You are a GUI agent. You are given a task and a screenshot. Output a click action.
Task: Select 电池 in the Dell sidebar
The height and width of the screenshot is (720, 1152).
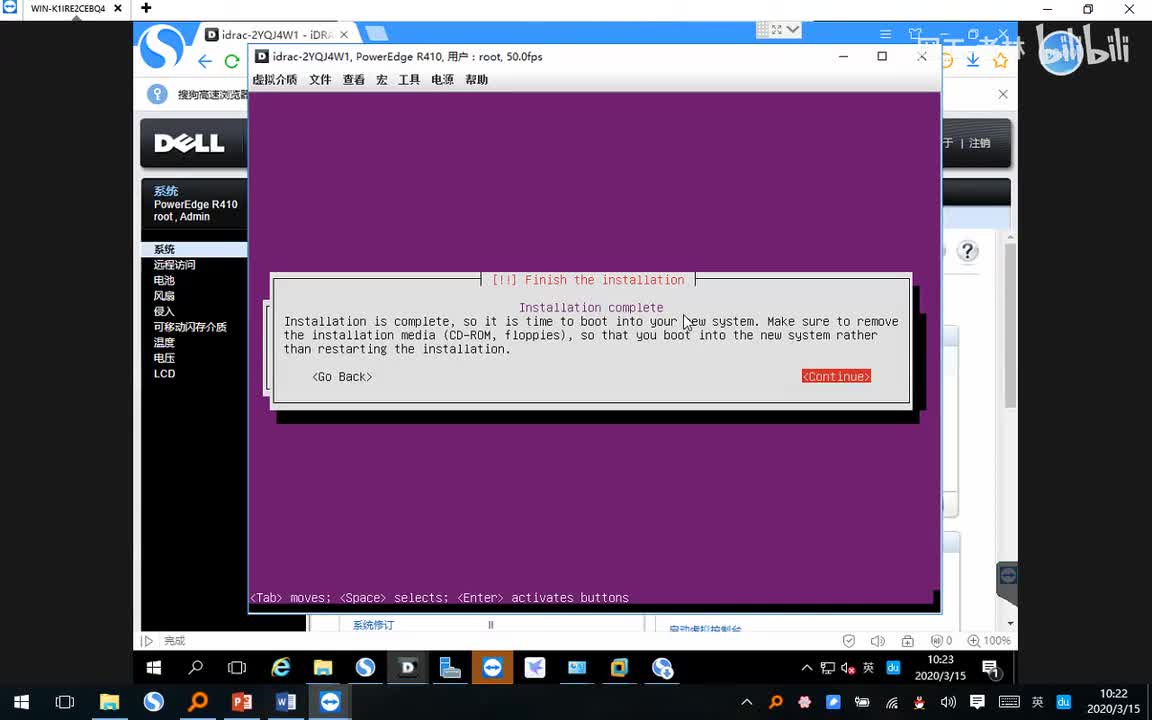(165, 281)
